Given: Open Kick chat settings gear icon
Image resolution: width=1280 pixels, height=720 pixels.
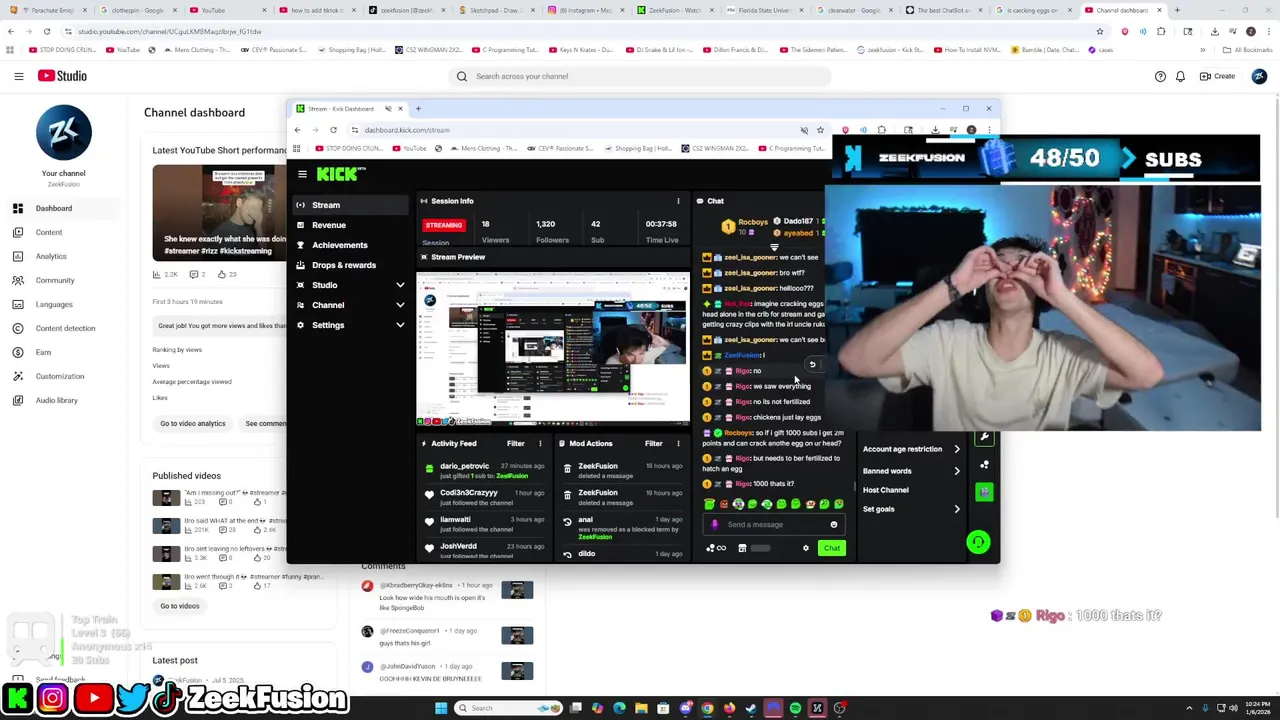Looking at the screenshot, I should click(806, 548).
